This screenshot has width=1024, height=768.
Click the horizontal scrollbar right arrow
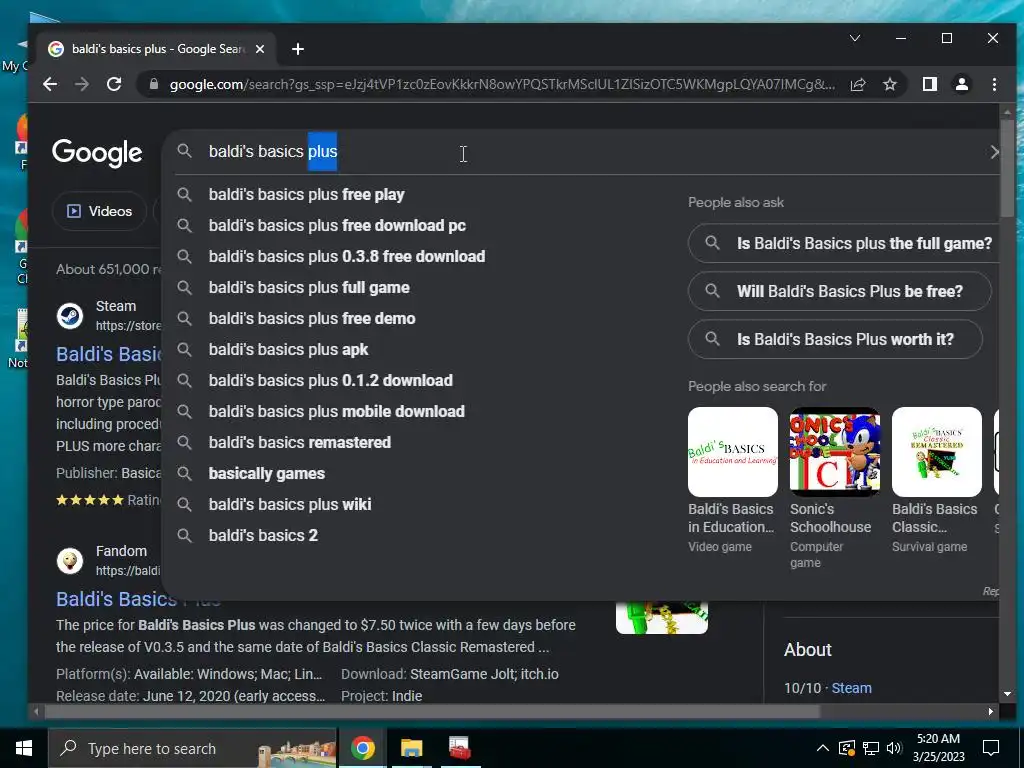[991, 711]
